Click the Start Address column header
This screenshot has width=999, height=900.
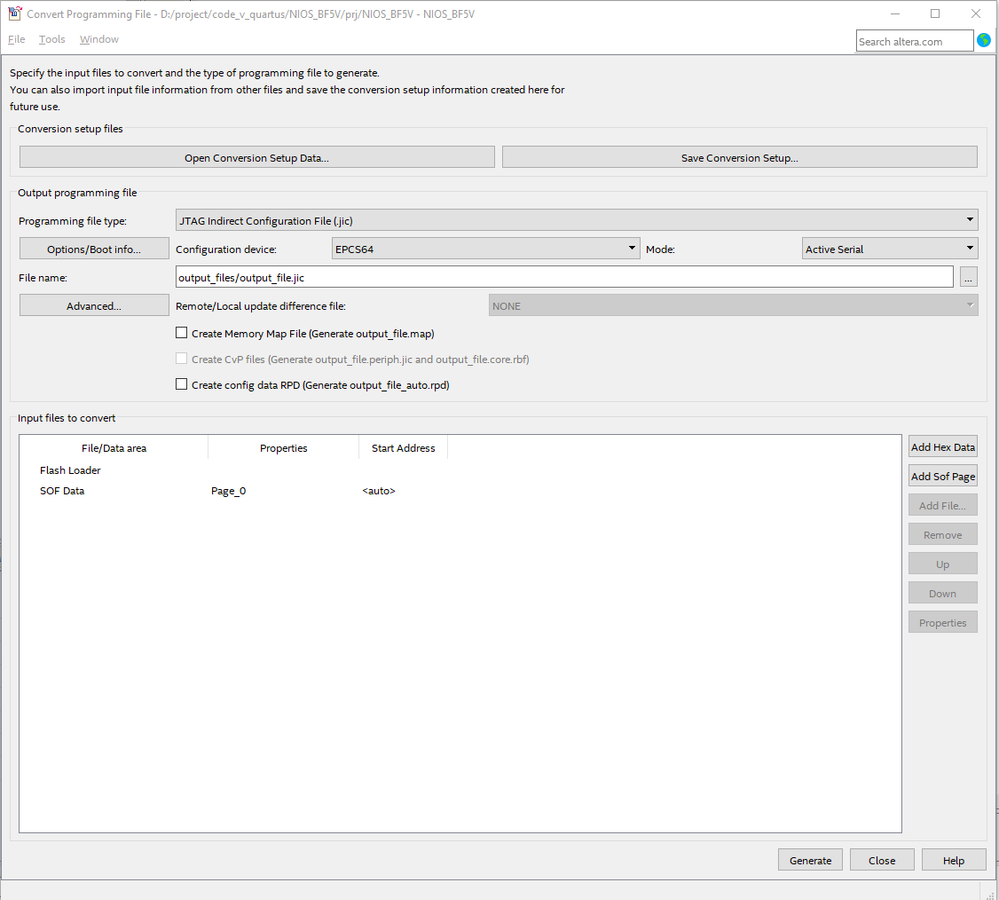(x=403, y=448)
